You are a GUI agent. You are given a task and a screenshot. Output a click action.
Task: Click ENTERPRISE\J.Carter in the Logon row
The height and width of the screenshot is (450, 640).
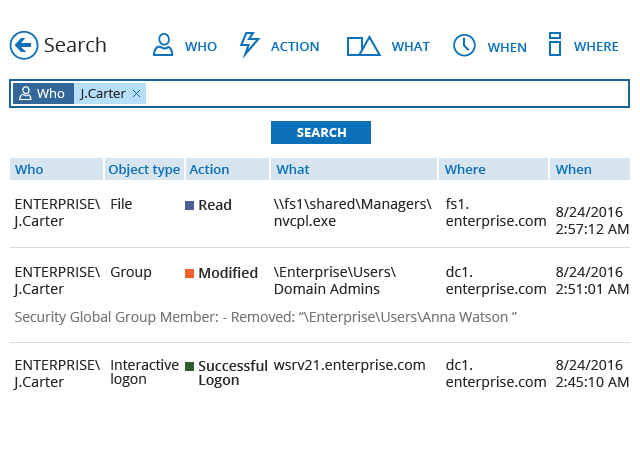tap(57, 374)
